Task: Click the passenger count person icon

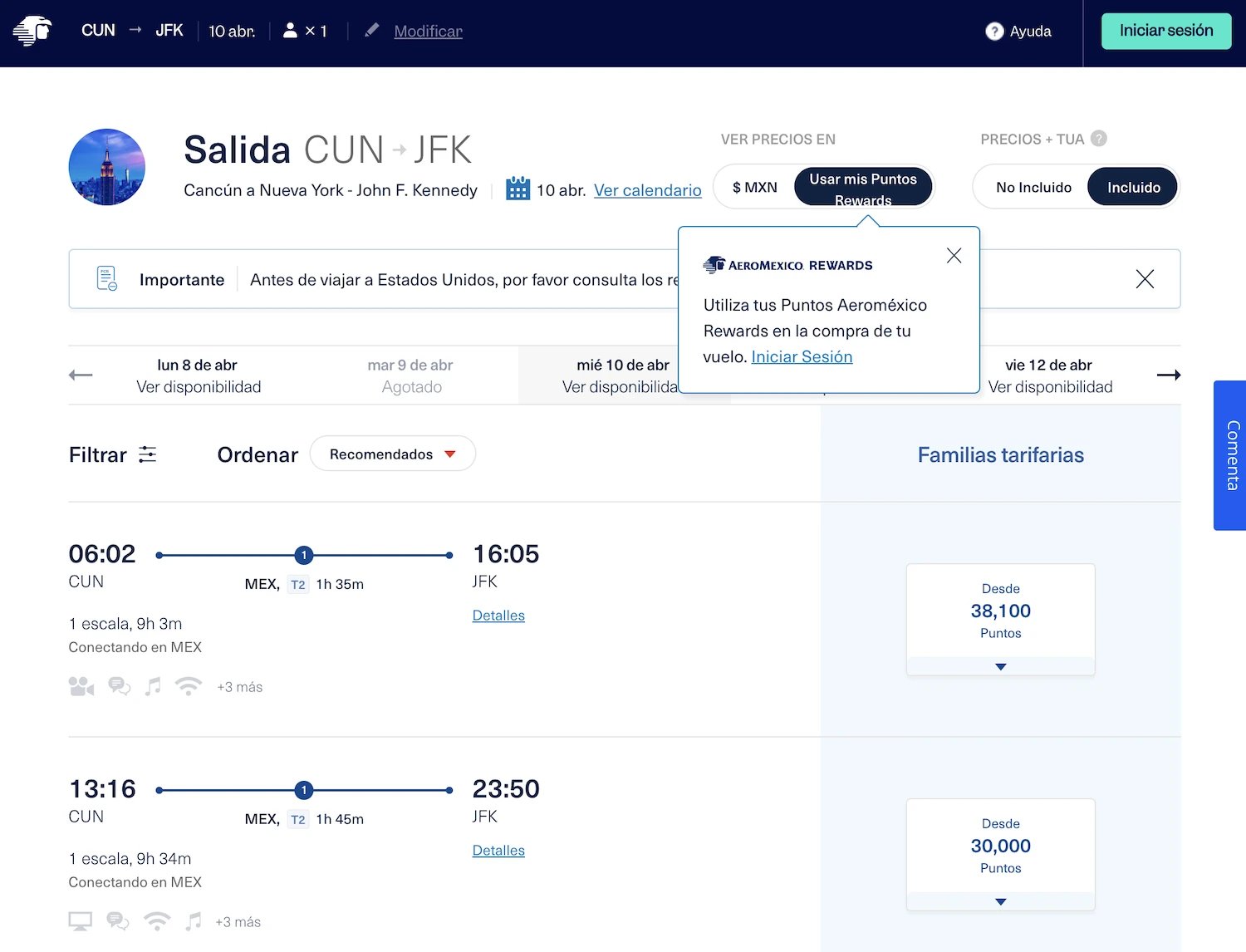Action: 290,30
